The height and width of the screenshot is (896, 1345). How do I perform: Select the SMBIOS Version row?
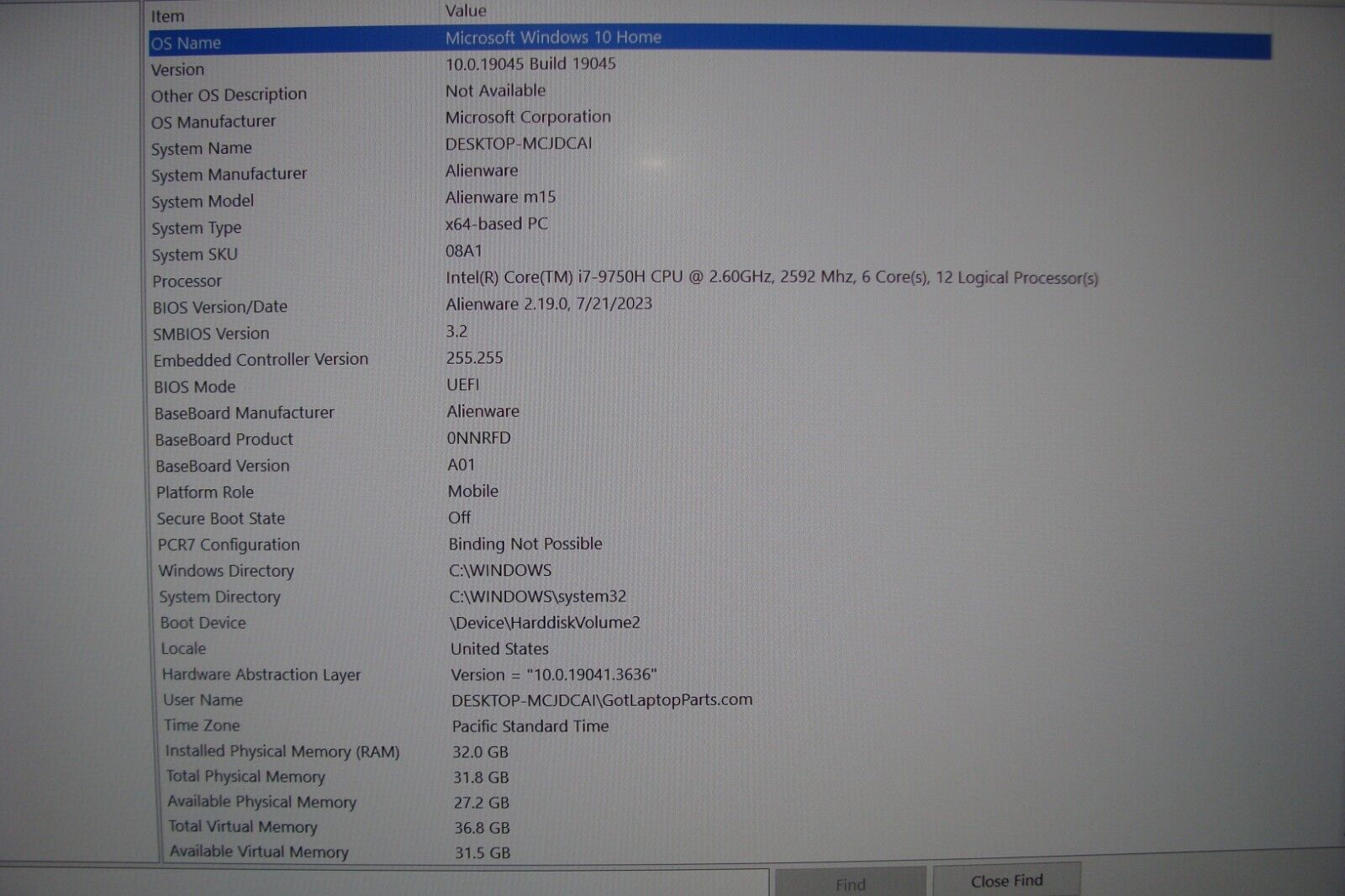pyautogui.click(x=709, y=333)
